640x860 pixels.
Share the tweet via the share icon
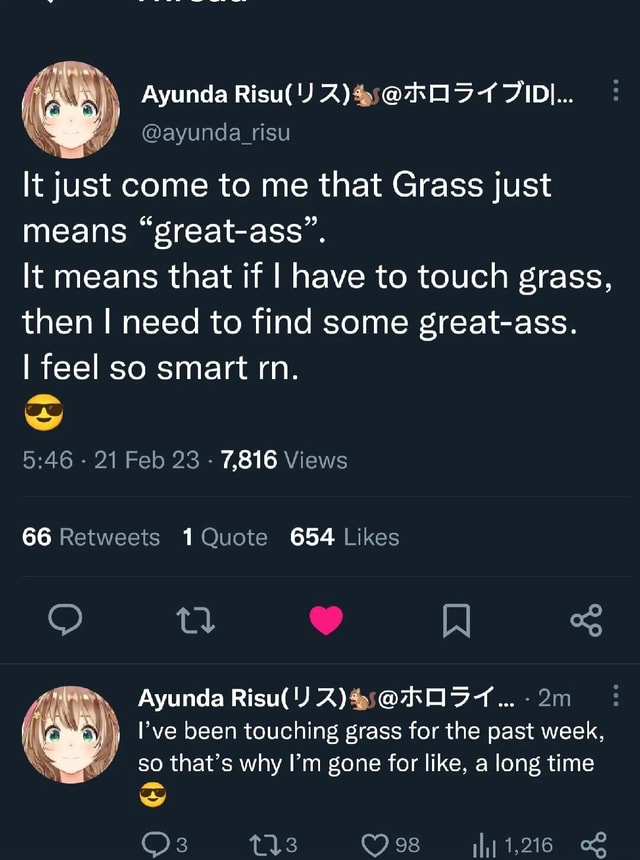[588, 621]
